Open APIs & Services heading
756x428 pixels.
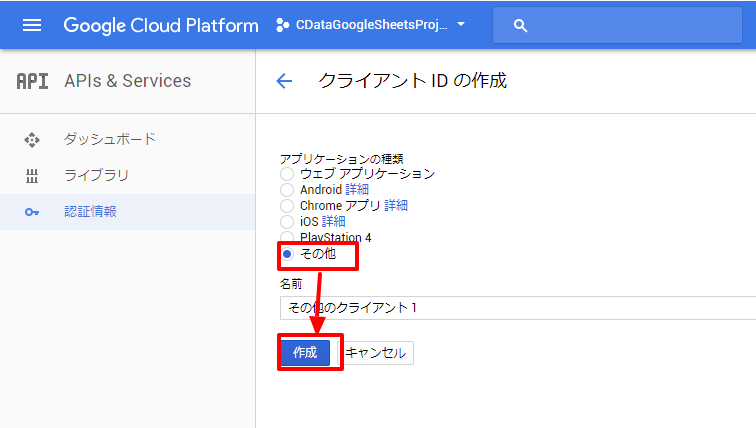[x=128, y=81]
